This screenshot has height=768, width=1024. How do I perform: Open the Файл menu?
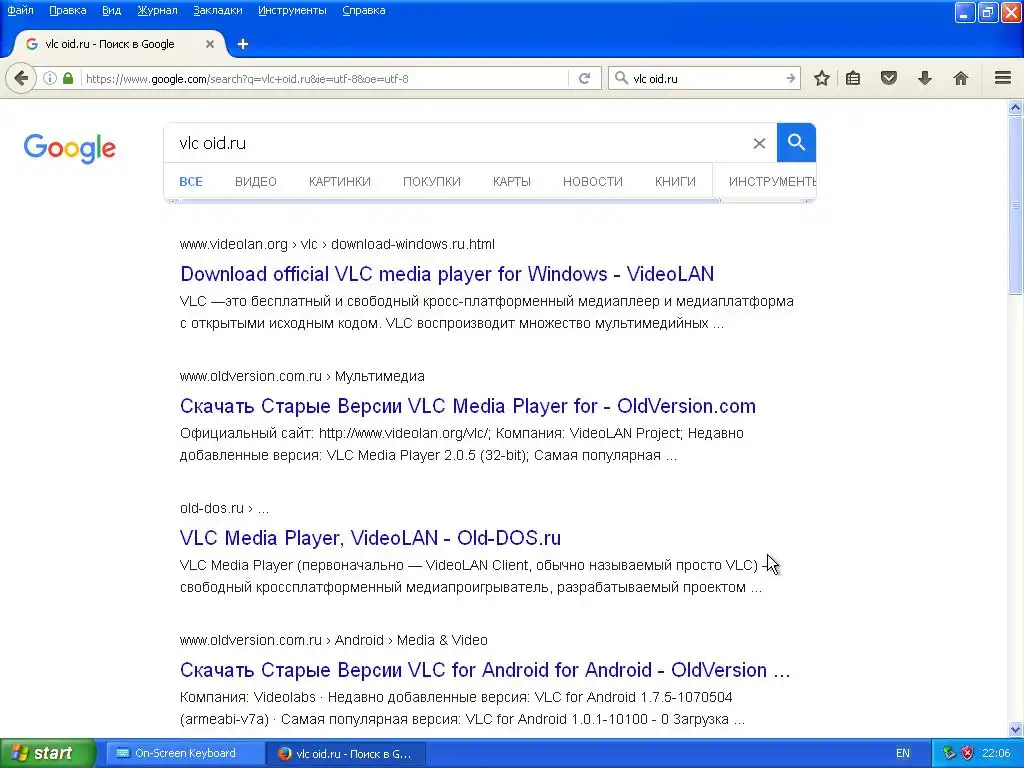(20, 10)
